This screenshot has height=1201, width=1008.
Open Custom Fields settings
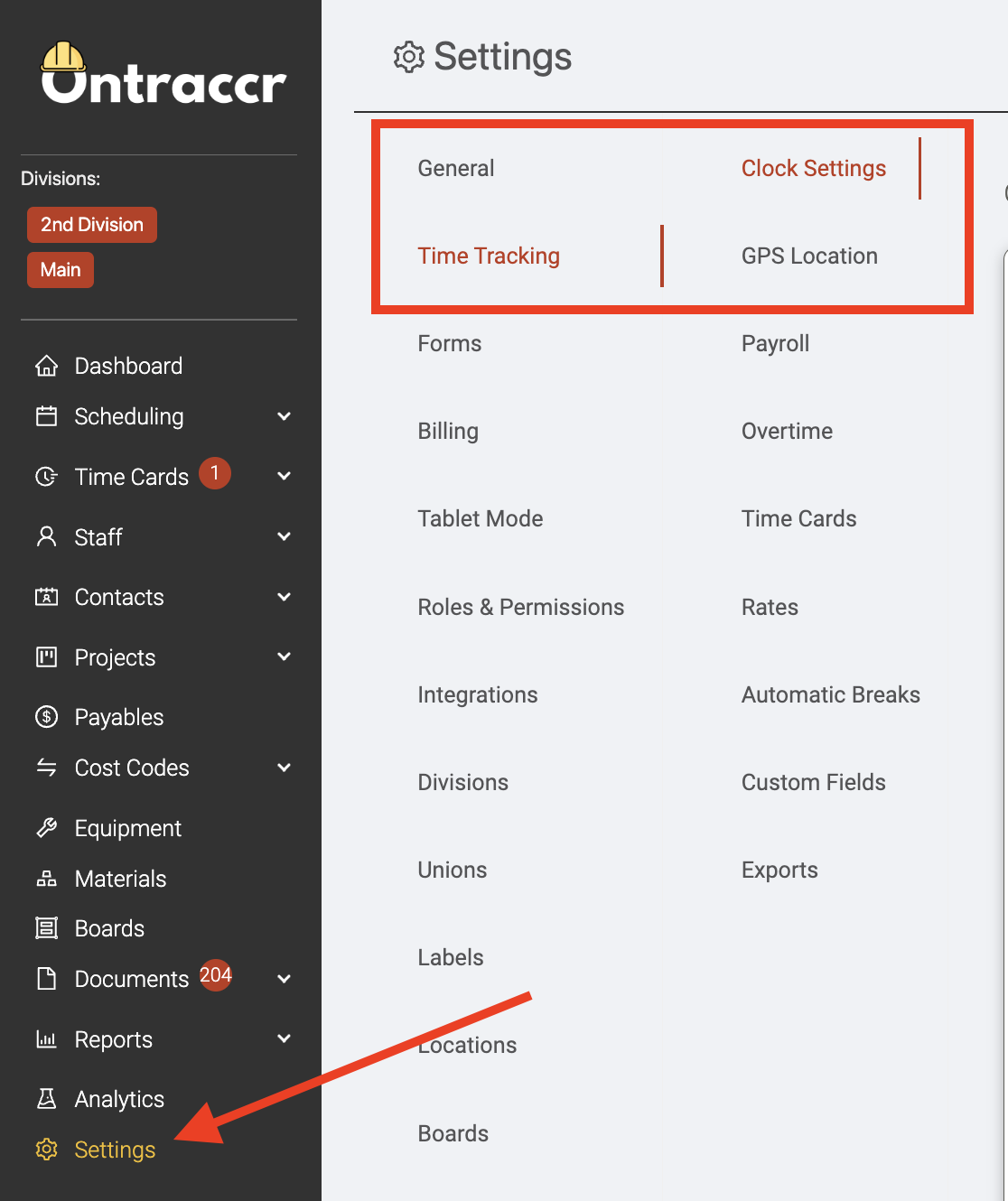814,782
